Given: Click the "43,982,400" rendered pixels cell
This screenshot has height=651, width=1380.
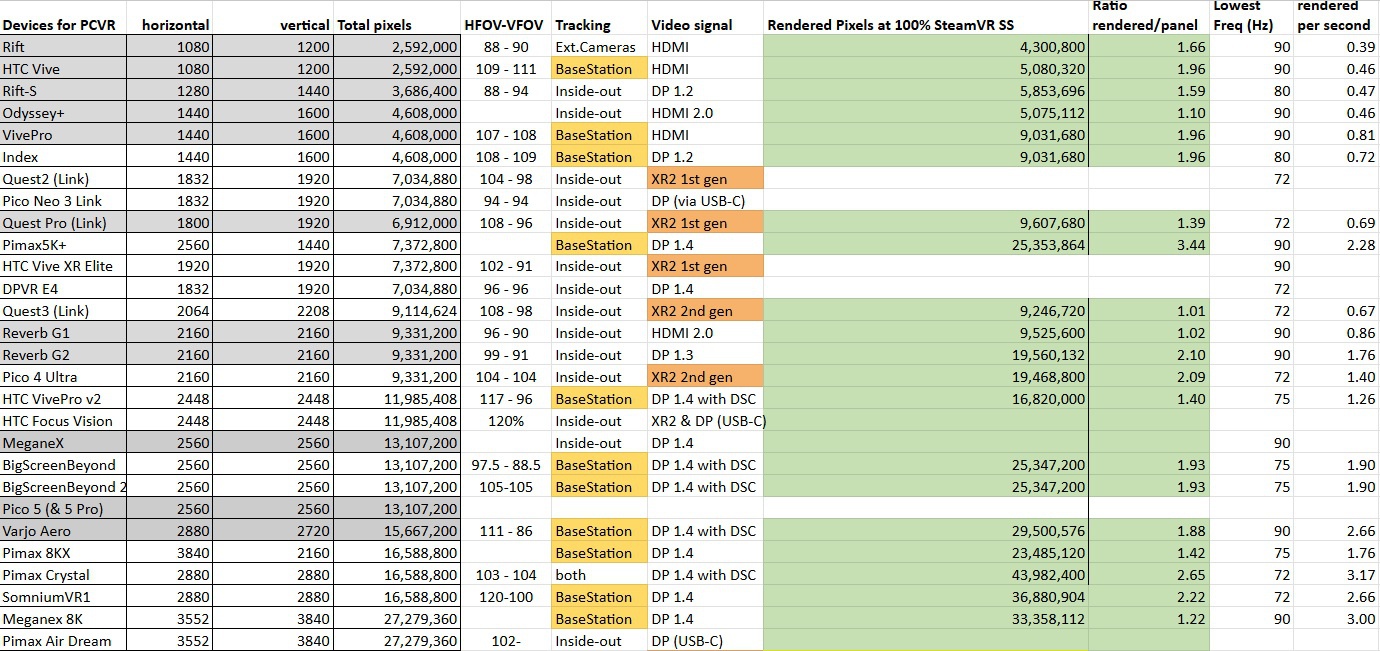Looking at the screenshot, I should [924, 575].
